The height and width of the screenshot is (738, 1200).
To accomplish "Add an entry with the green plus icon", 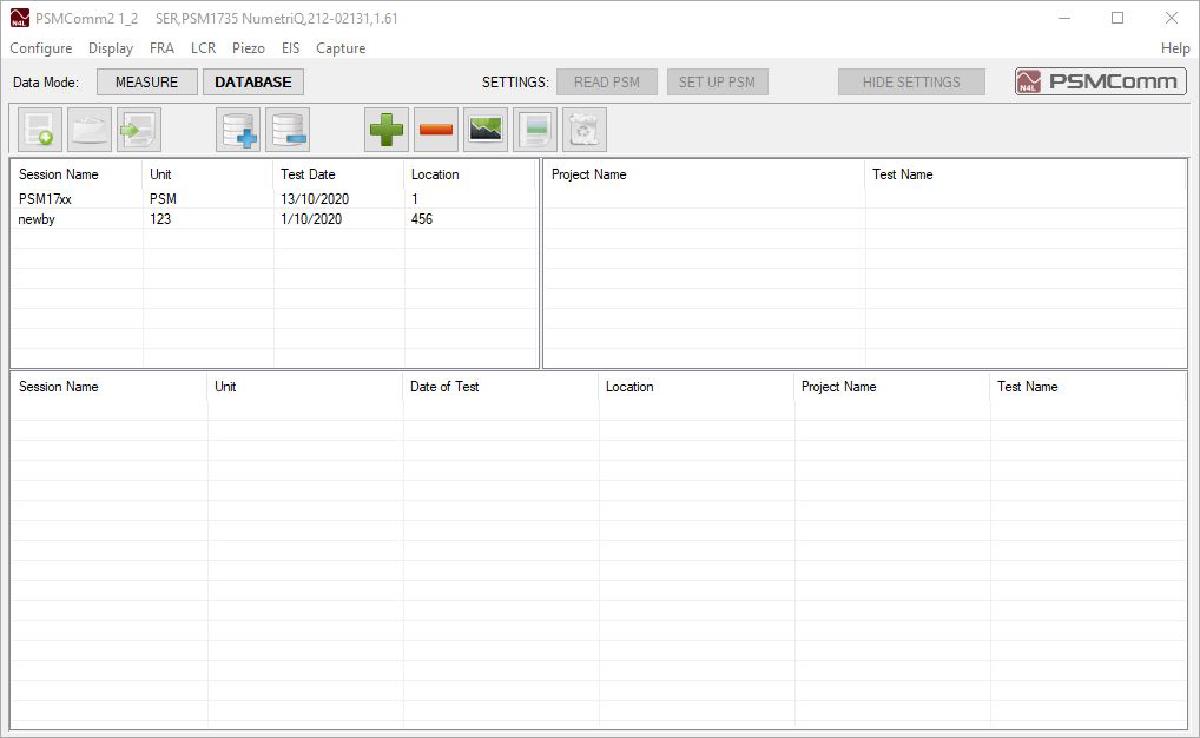I will pos(386,129).
